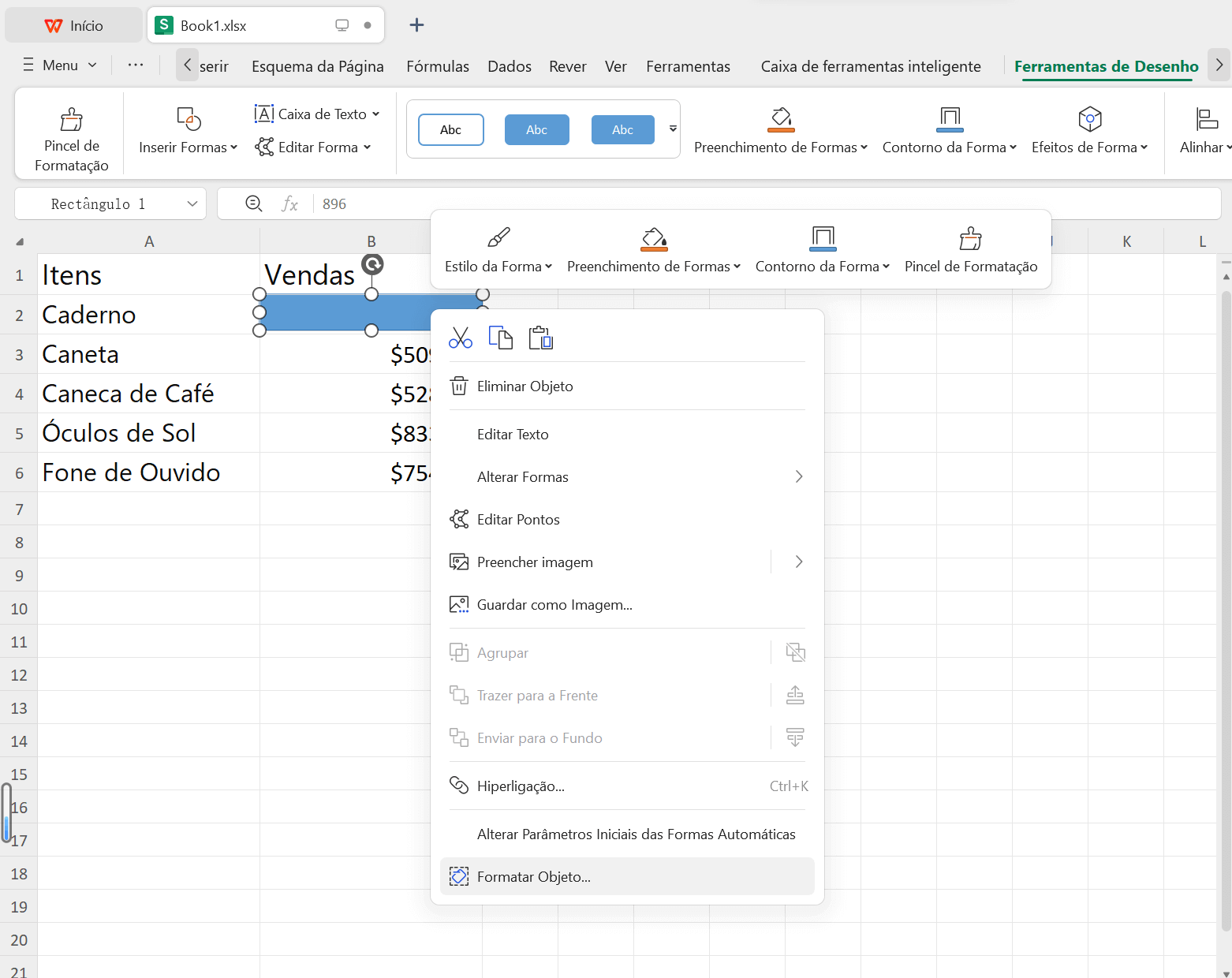Click the Estilo da Forma brush icon
1232x978 pixels.
point(498,237)
